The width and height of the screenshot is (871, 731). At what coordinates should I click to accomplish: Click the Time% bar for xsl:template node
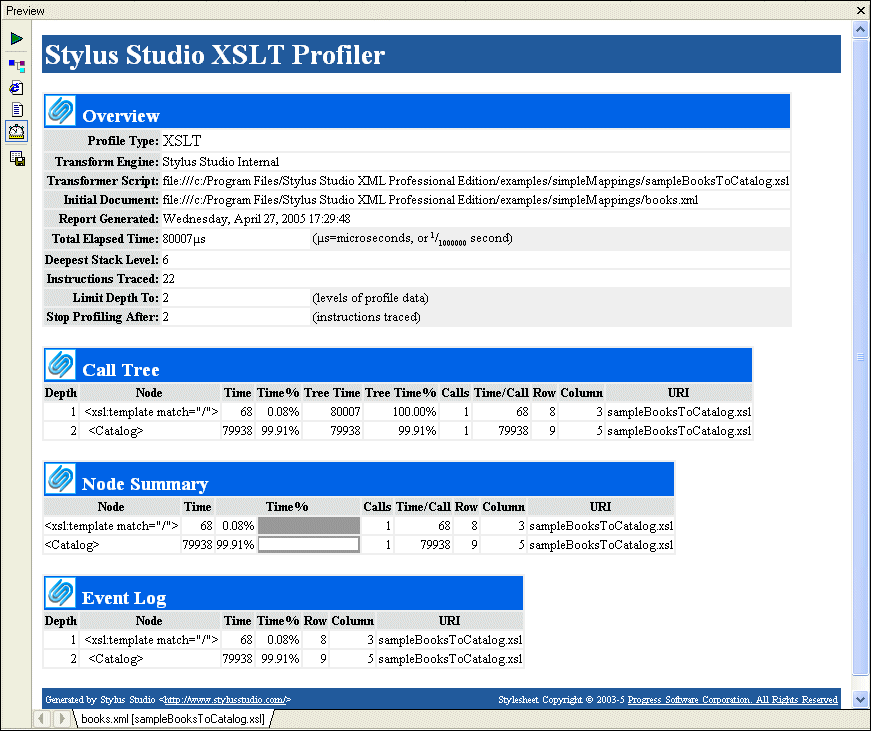[308, 525]
